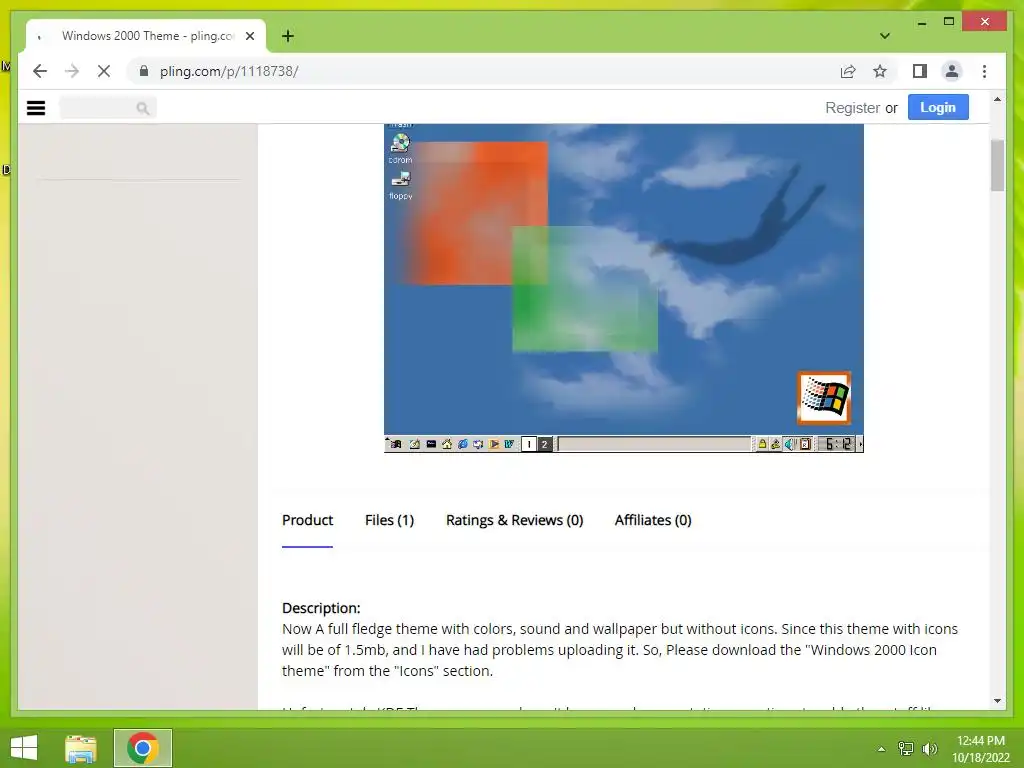
Task: Open Chrome three-dot menu
Action: tap(984, 71)
